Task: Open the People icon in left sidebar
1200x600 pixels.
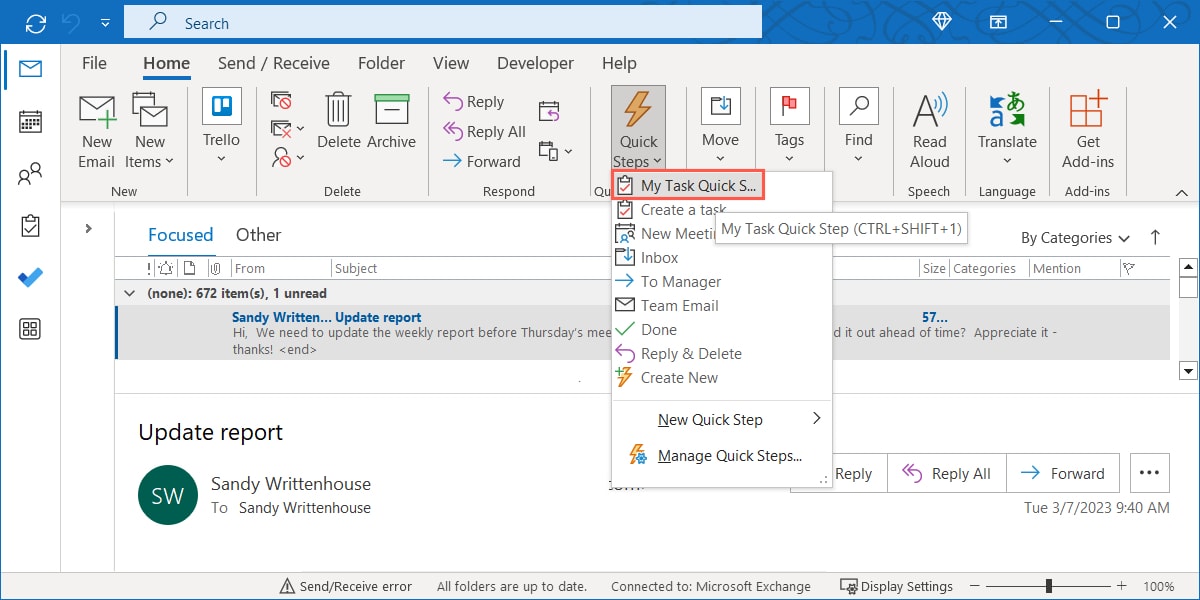Action: pyautogui.click(x=30, y=175)
